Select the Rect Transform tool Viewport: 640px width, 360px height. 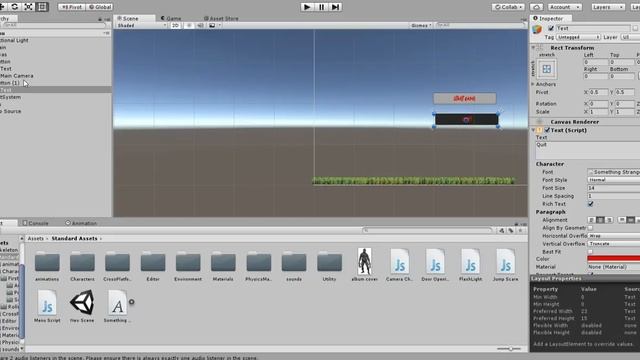(x=42, y=7)
